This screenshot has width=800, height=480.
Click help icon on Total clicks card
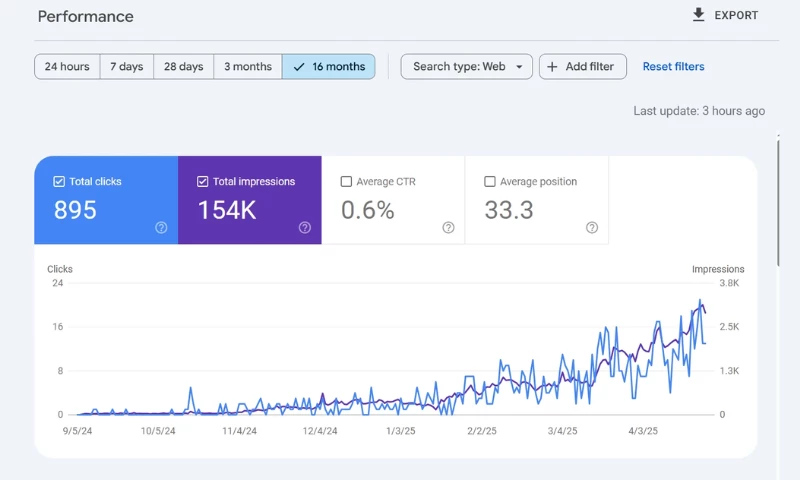pyautogui.click(x=161, y=227)
